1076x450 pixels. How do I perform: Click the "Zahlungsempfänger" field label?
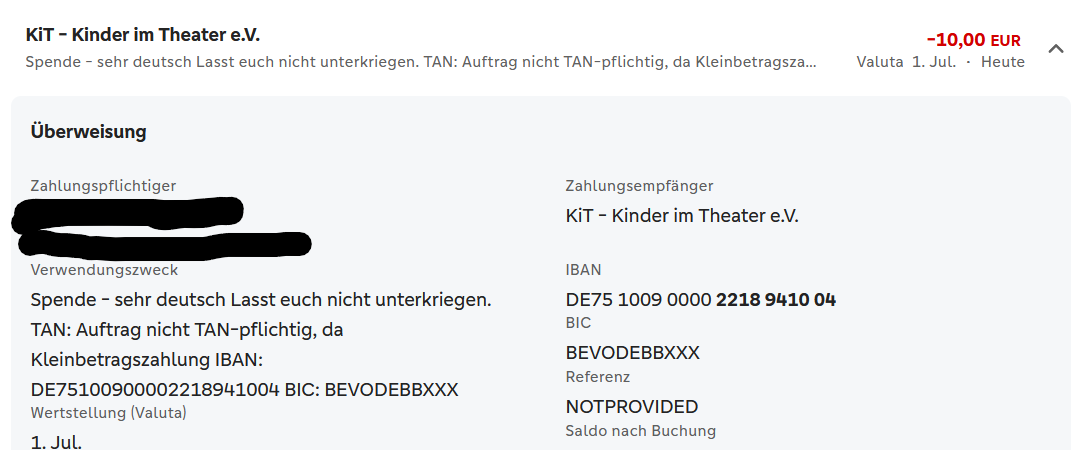pos(639,185)
